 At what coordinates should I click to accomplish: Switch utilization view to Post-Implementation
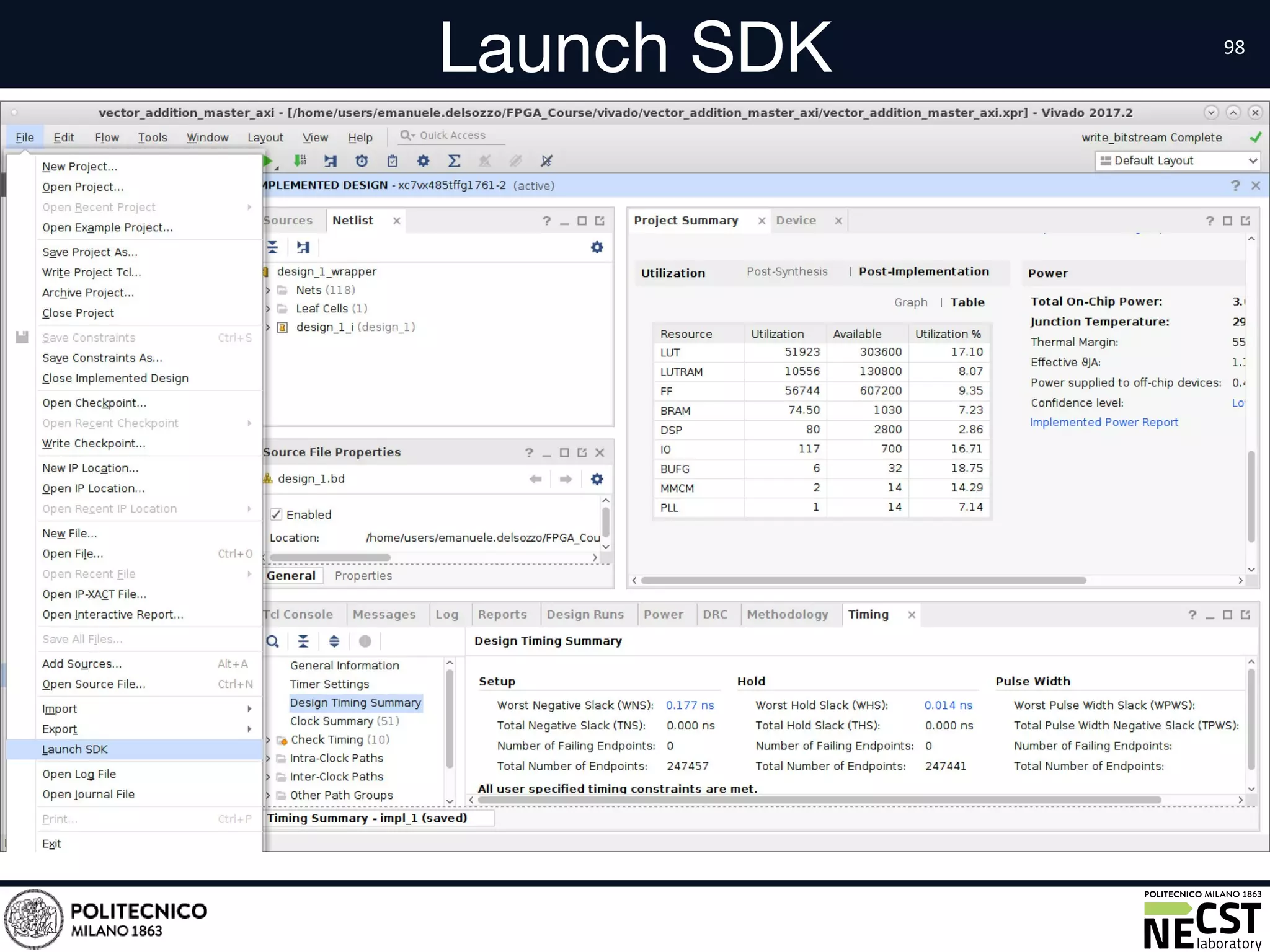923,271
